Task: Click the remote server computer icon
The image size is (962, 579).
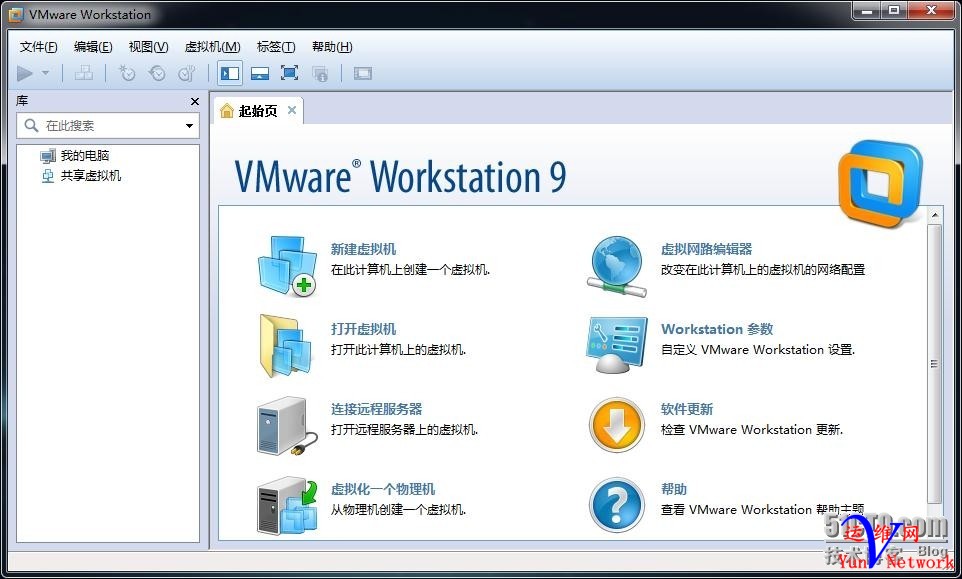Action: pos(287,426)
